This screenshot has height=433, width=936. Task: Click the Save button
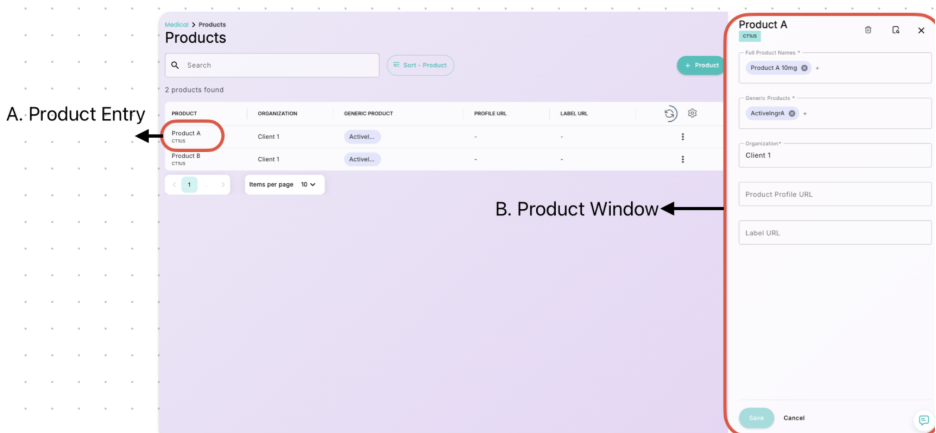tap(756, 418)
